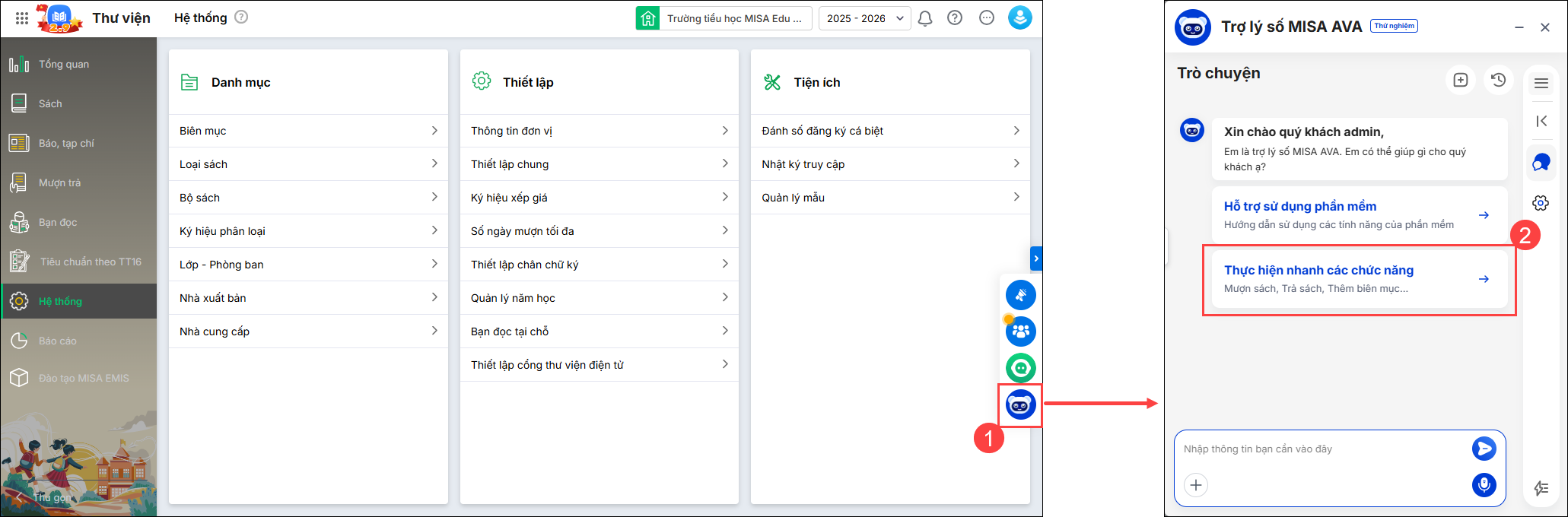This screenshot has width=1568, height=517.
Task: Click the green chat support floating icon
Action: 1020,368
